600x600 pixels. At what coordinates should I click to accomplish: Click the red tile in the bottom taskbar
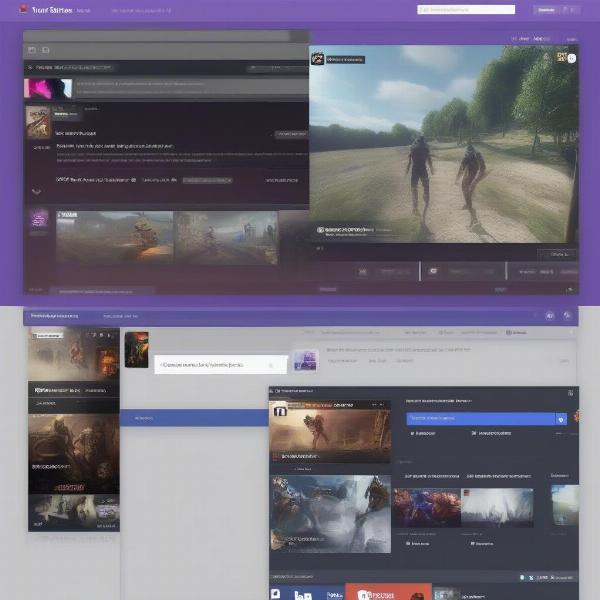pyautogui.click(x=388, y=592)
